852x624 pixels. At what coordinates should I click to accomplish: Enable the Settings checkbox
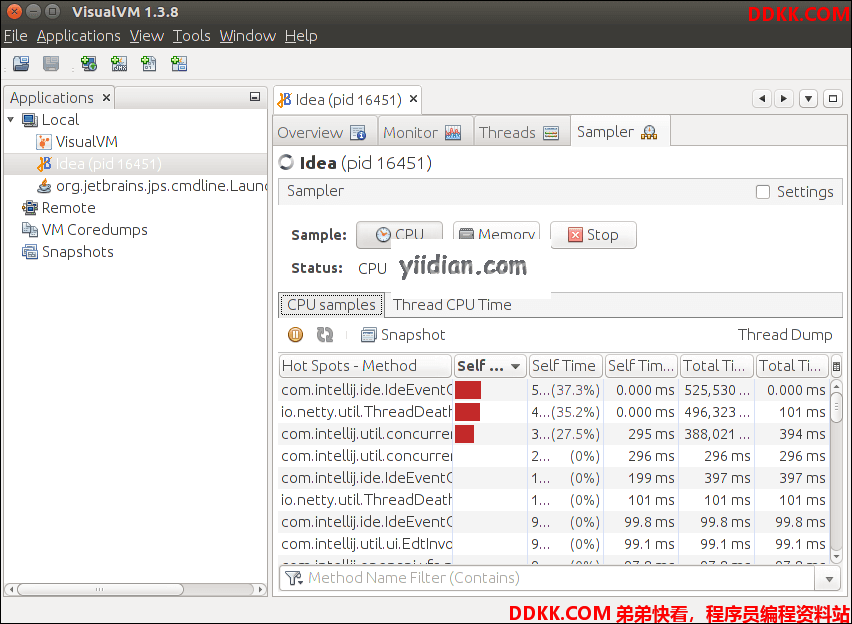[763, 192]
